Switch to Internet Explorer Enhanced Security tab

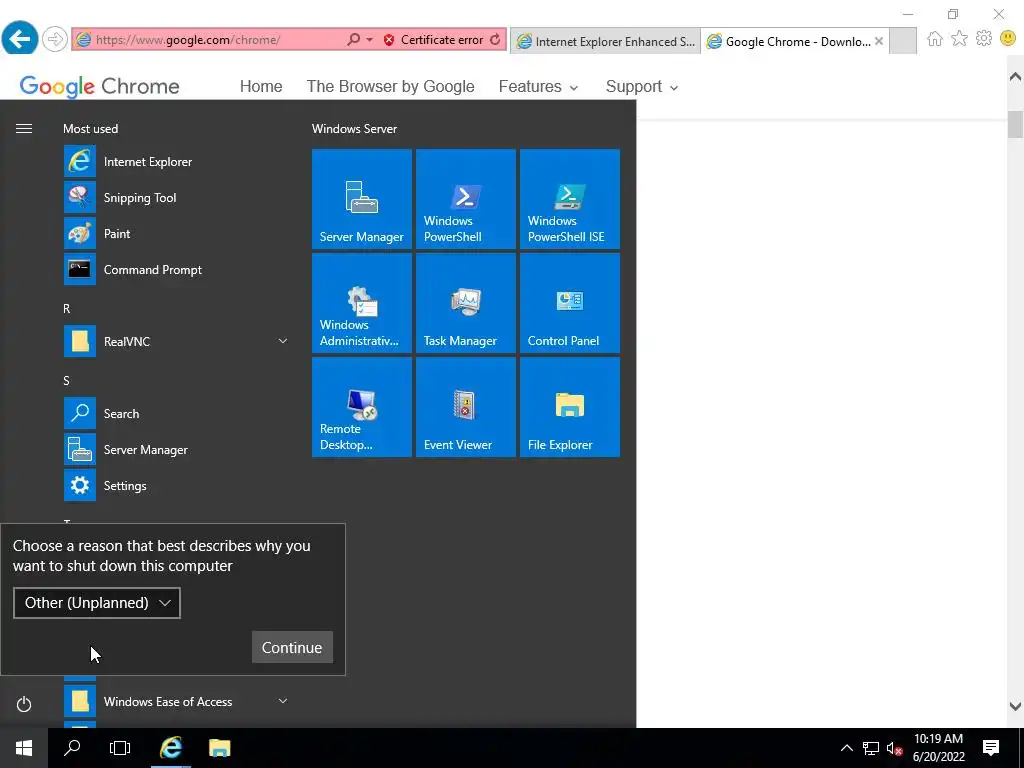(x=605, y=41)
